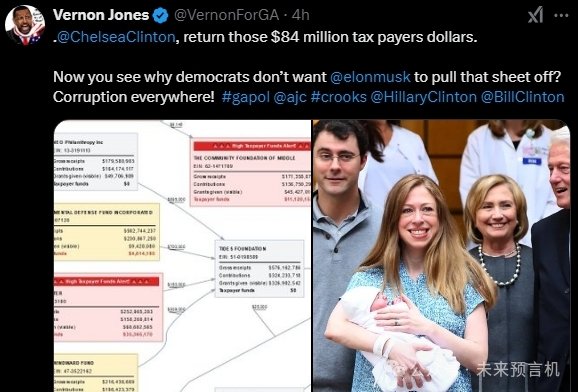
Task: Open the Grok xI icon
Action: [x=535, y=15]
